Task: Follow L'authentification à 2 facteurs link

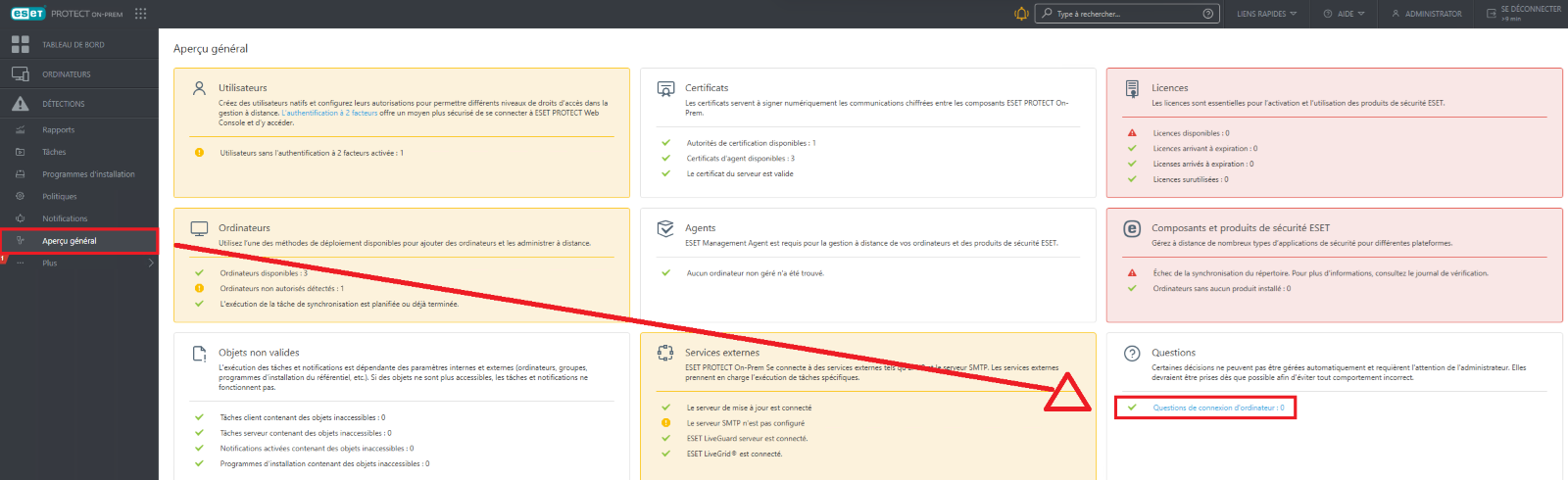Action: click(x=329, y=113)
